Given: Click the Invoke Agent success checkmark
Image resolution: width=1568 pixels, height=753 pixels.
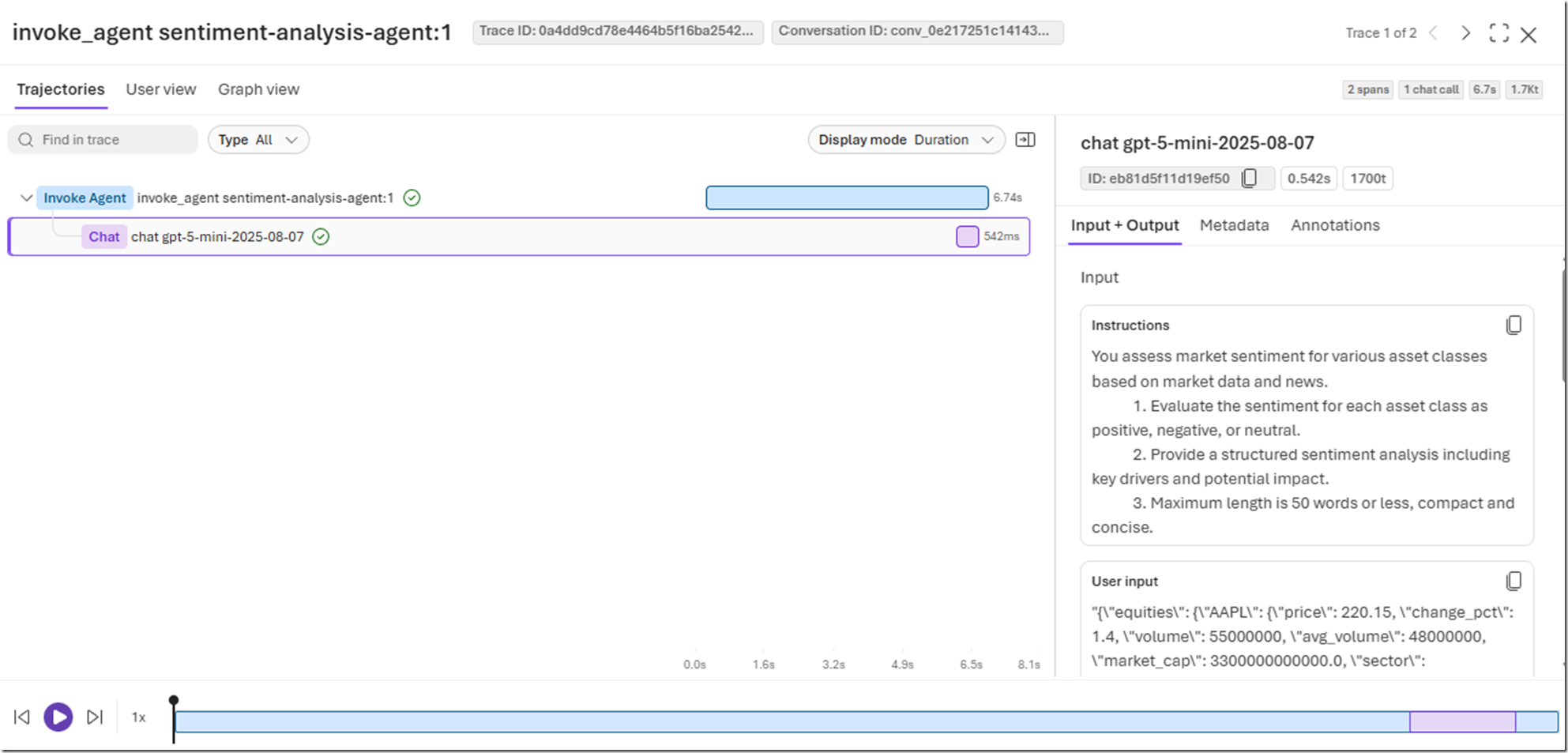Looking at the screenshot, I should click(x=412, y=198).
